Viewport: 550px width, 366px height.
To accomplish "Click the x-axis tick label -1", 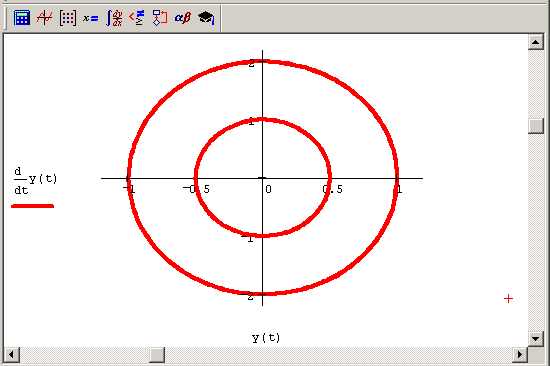I will click(x=129, y=189).
